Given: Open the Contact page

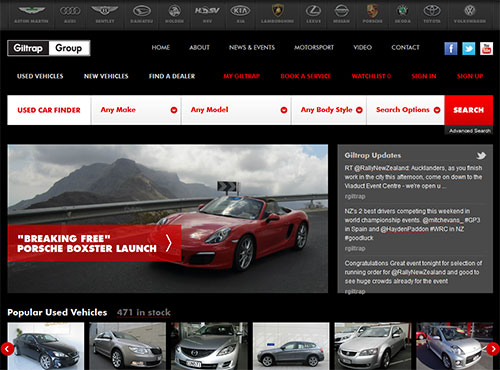Looking at the screenshot, I should click(x=405, y=47).
